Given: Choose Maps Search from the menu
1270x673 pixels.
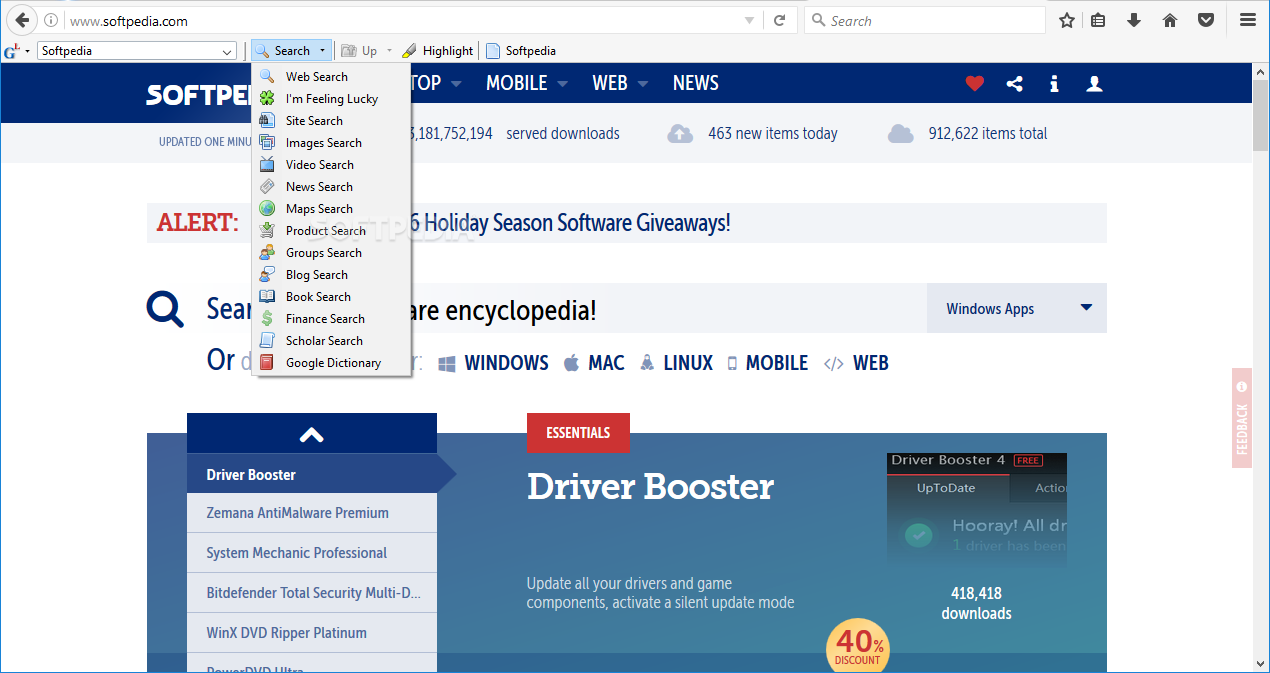Looking at the screenshot, I should point(331,209).
